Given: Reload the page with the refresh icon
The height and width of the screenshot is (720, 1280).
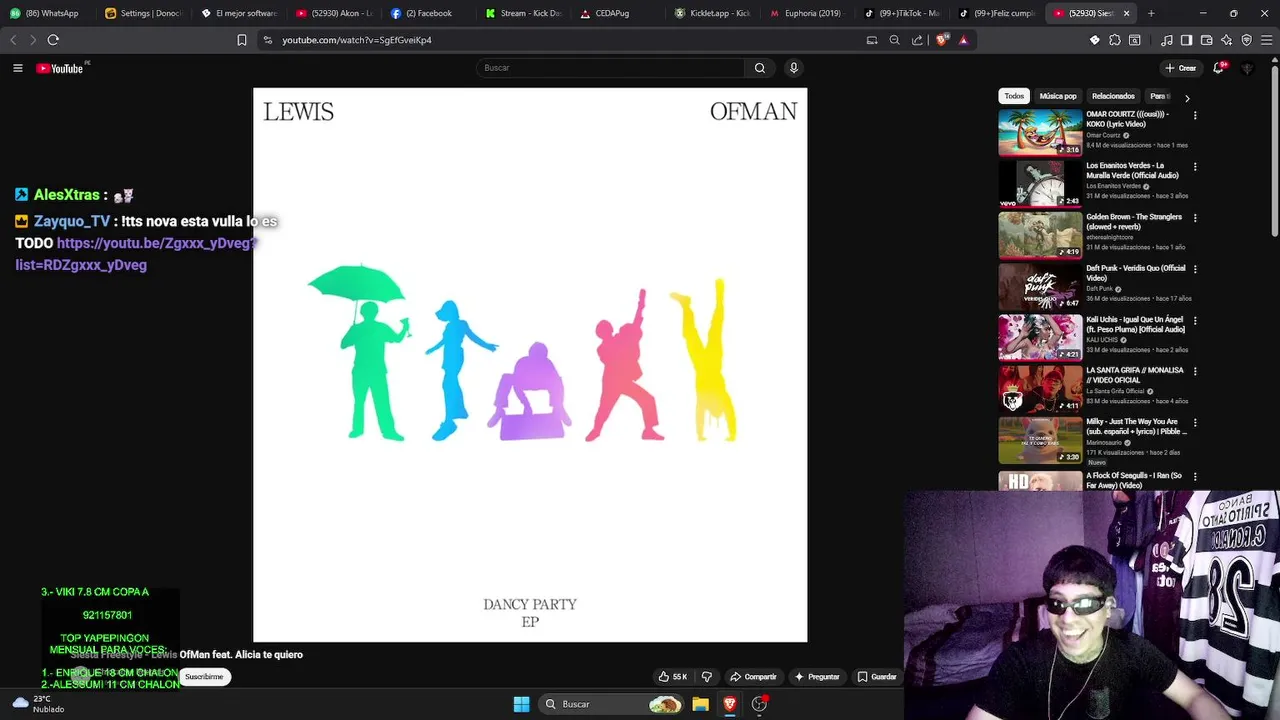Looking at the screenshot, I should click(53, 40).
